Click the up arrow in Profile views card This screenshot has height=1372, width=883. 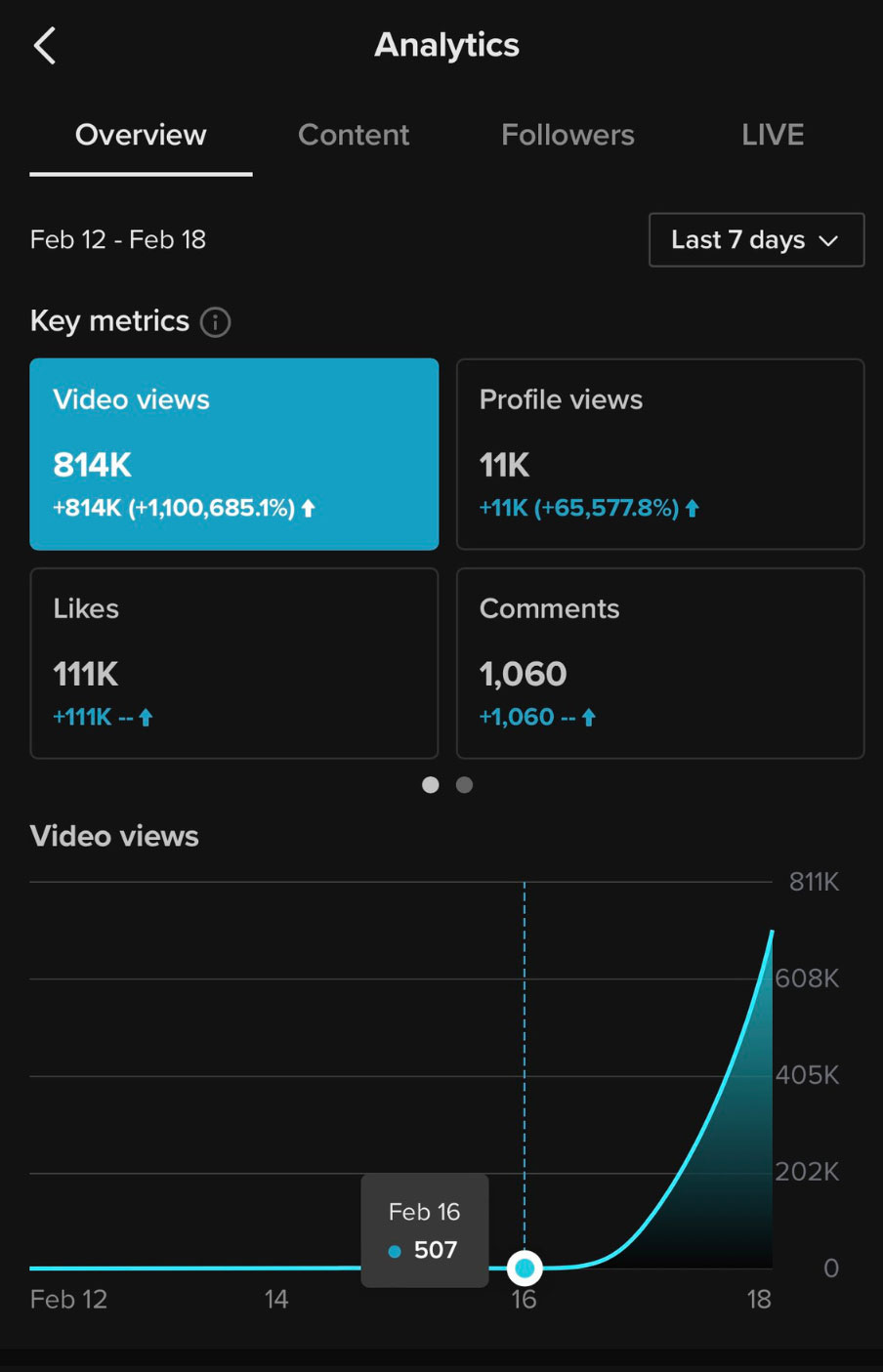point(693,508)
